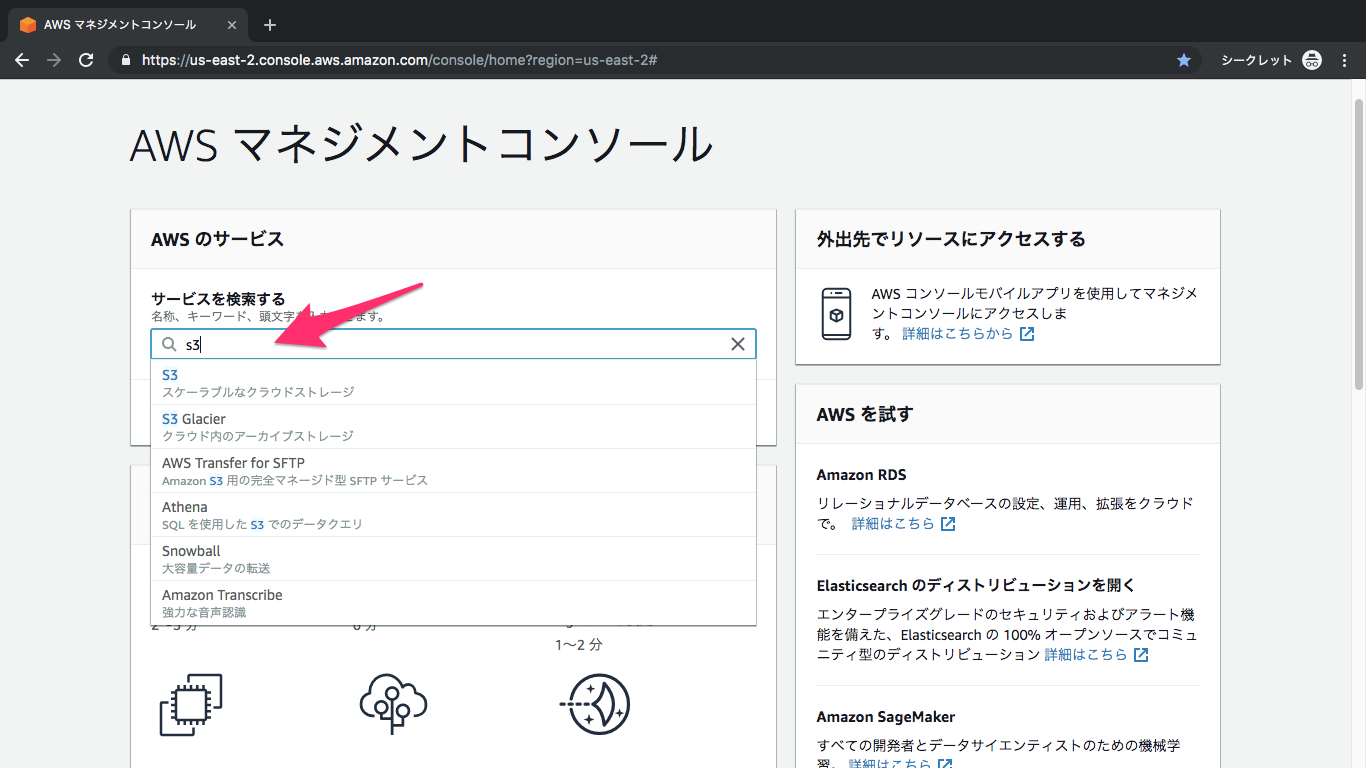Screen dimensions: 1366x768
Task: Open a new tab with the plus button
Action: tap(270, 25)
